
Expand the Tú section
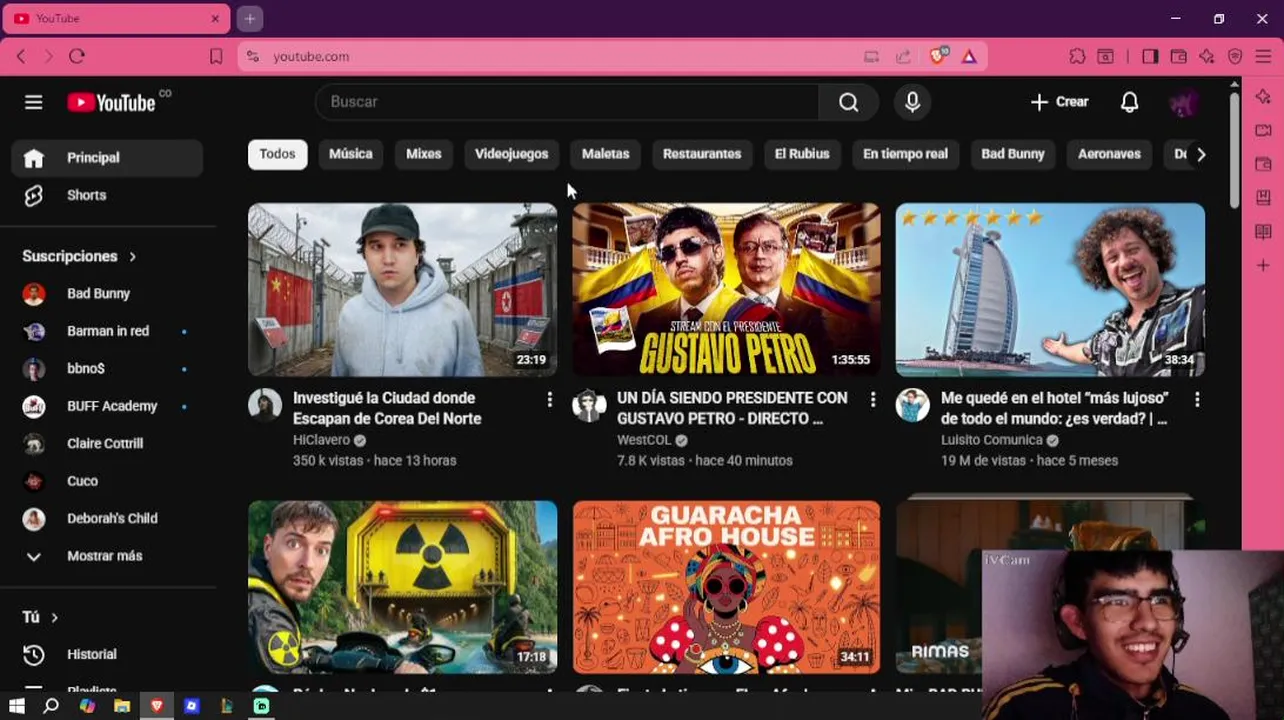(40, 617)
